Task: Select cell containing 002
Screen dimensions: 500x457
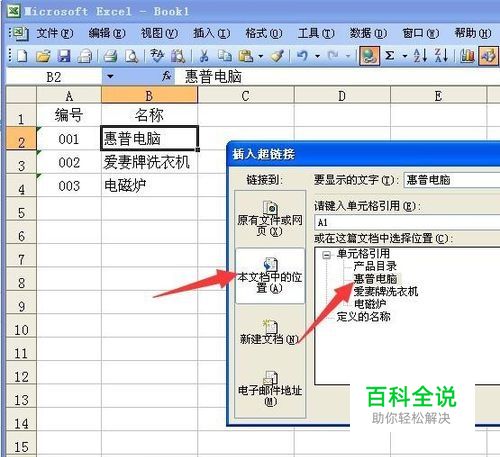Action: coord(69,162)
